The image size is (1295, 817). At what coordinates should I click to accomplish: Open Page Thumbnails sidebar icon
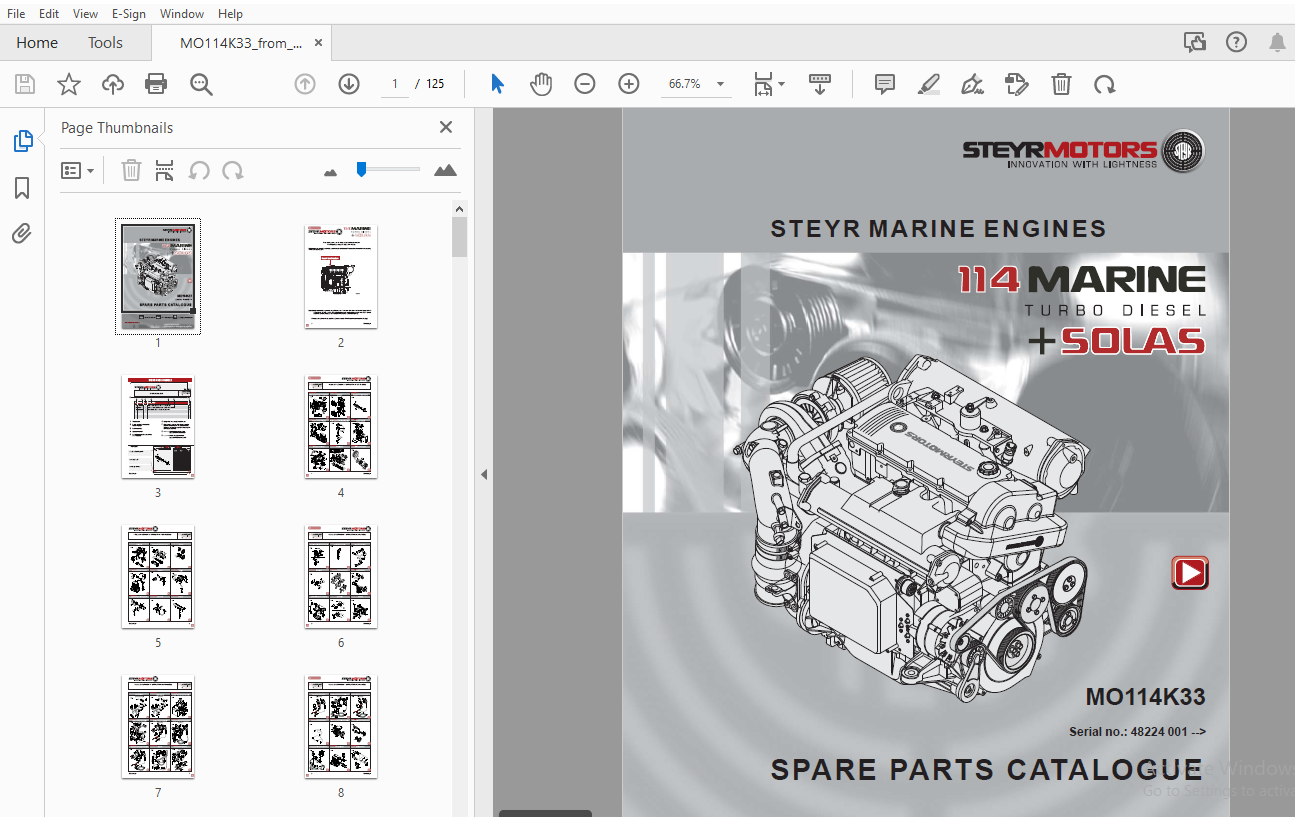[23, 141]
